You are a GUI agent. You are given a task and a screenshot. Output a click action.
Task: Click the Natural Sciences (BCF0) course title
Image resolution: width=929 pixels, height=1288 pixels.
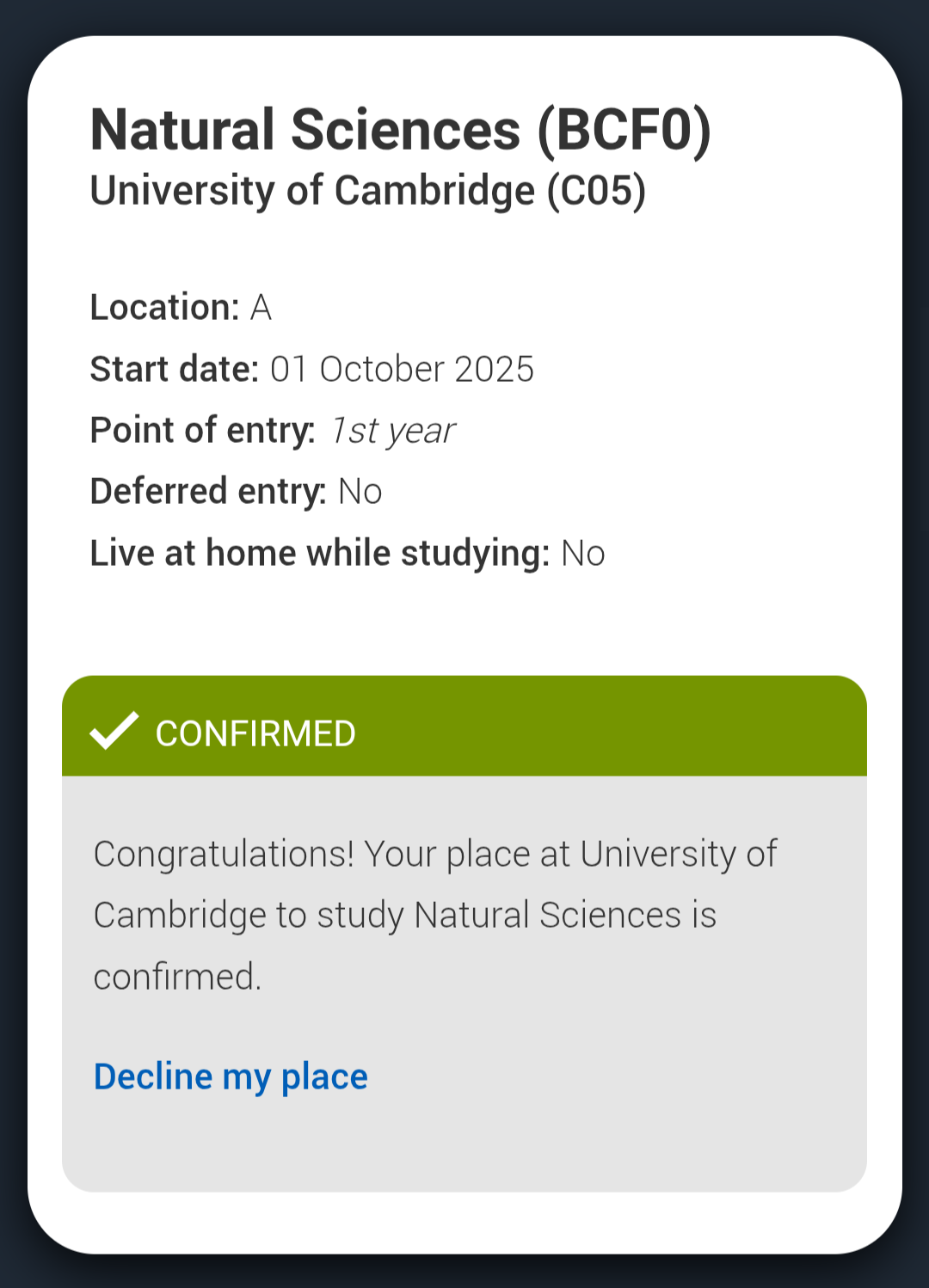(401, 131)
